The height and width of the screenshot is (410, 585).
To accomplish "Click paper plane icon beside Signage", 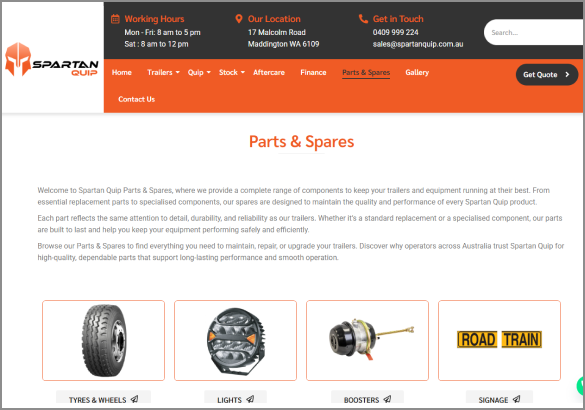I will tap(516, 399).
